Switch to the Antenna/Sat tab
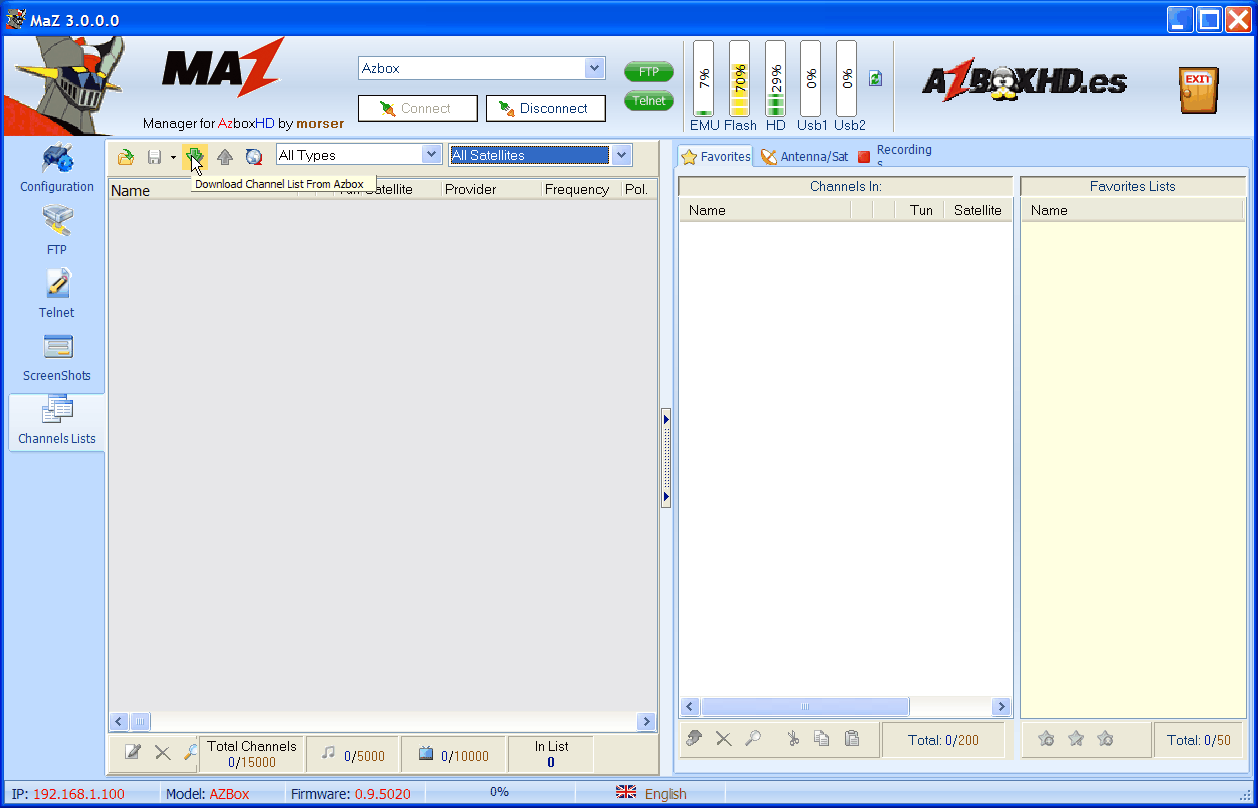Image resolution: width=1258 pixels, height=808 pixels. [x=805, y=156]
